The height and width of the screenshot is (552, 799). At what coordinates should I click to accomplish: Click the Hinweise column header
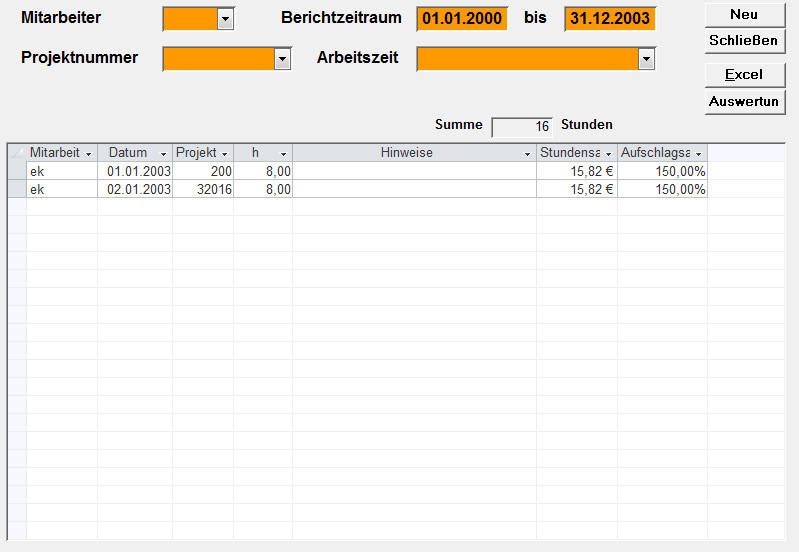click(415, 153)
